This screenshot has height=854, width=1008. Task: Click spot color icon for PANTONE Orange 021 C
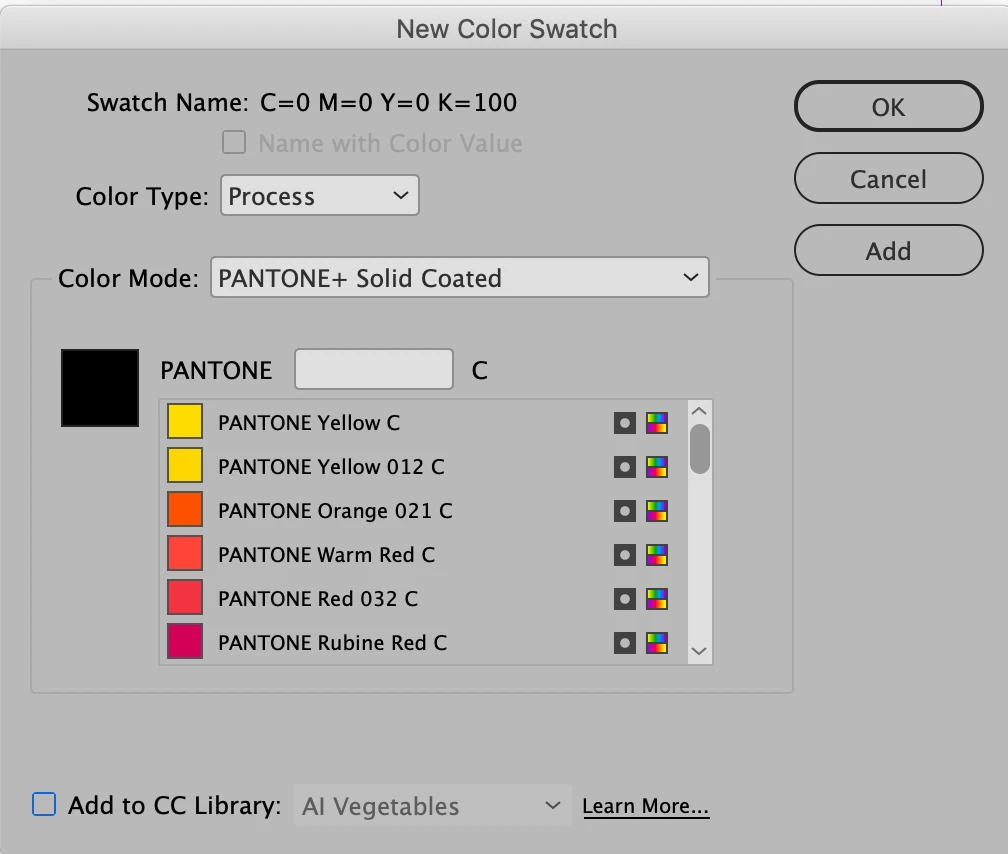point(625,511)
